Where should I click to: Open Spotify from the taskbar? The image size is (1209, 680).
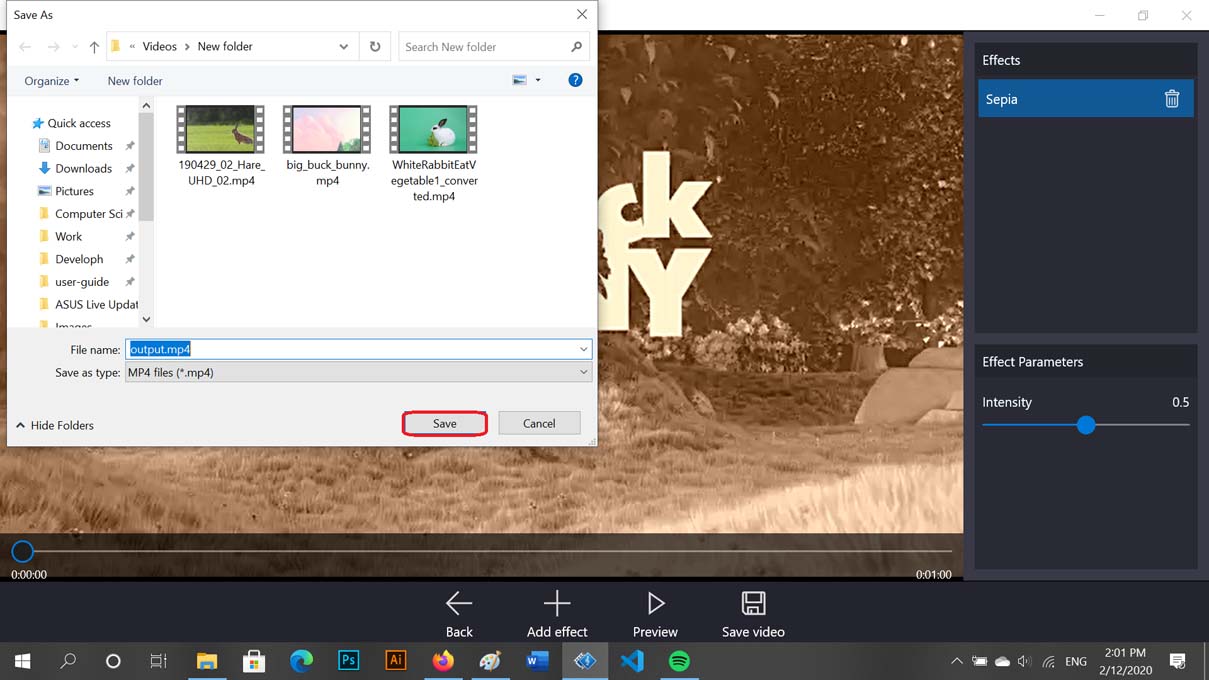click(679, 661)
